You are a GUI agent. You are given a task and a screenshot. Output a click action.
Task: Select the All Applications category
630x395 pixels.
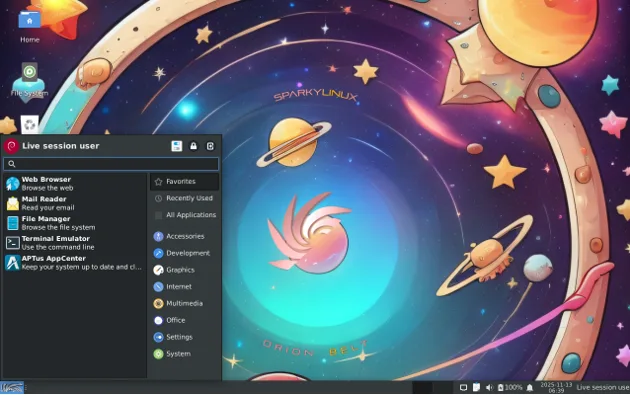[x=185, y=215]
